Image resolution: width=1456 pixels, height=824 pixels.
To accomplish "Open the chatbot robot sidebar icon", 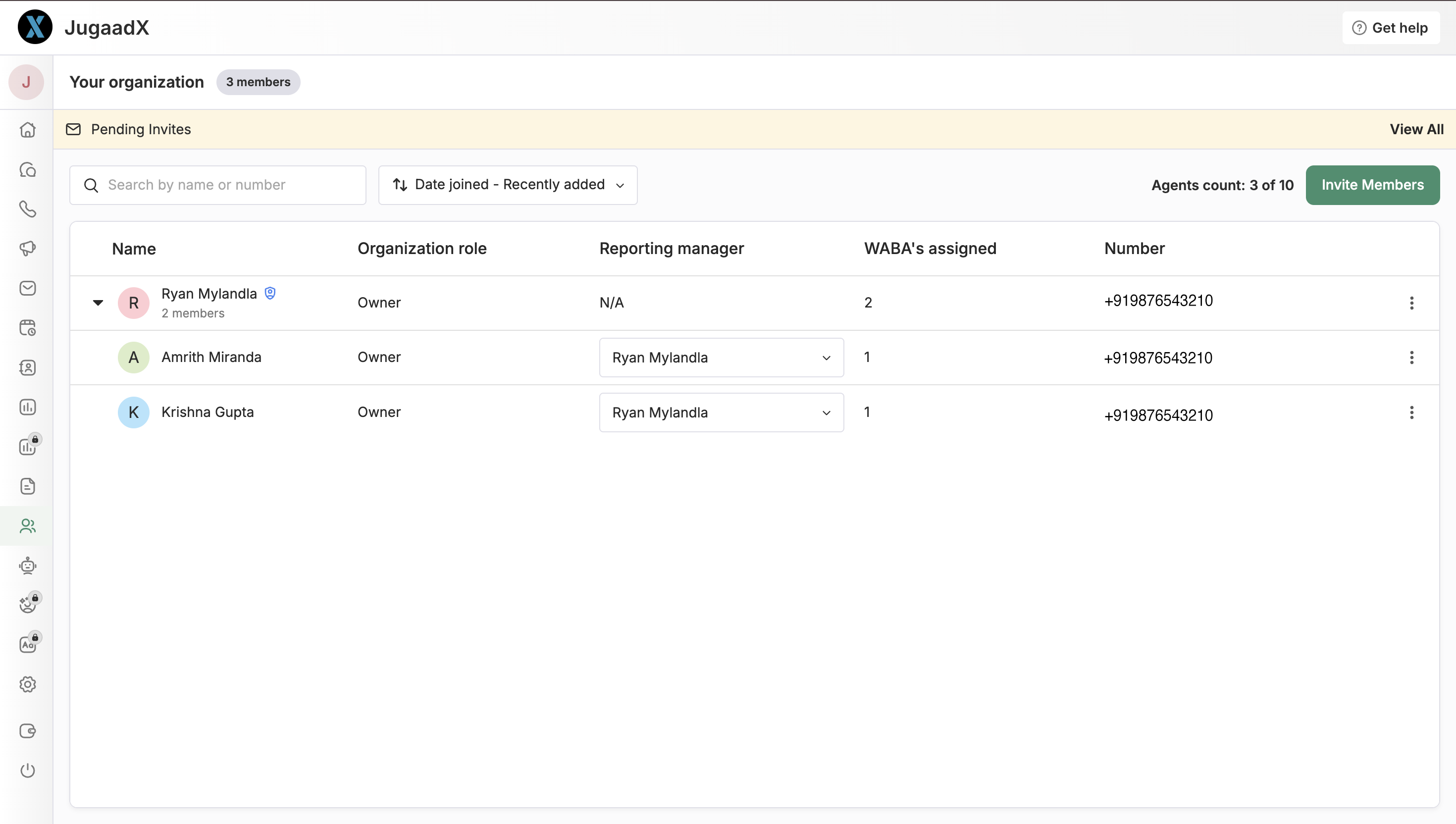I will pos(27,566).
